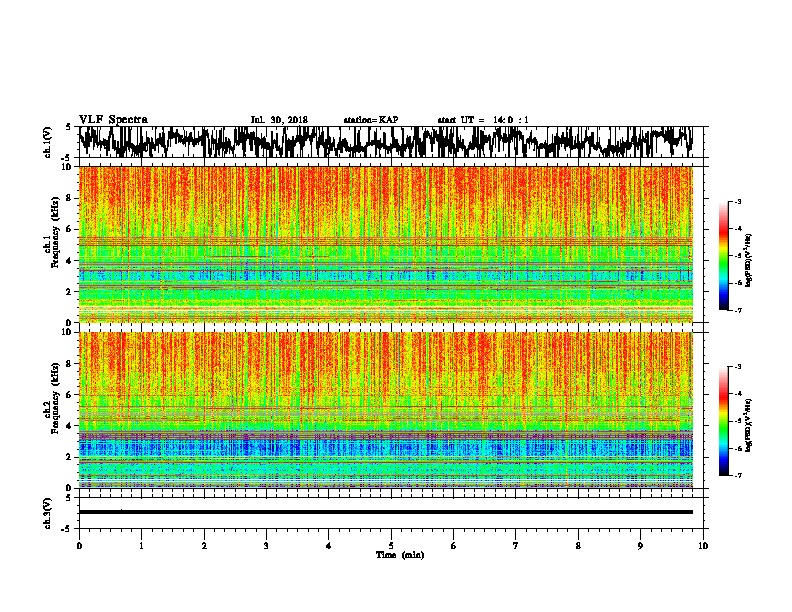Click the time axis tick label "5"
This screenshot has height=612, width=792.
click(x=391, y=545)
